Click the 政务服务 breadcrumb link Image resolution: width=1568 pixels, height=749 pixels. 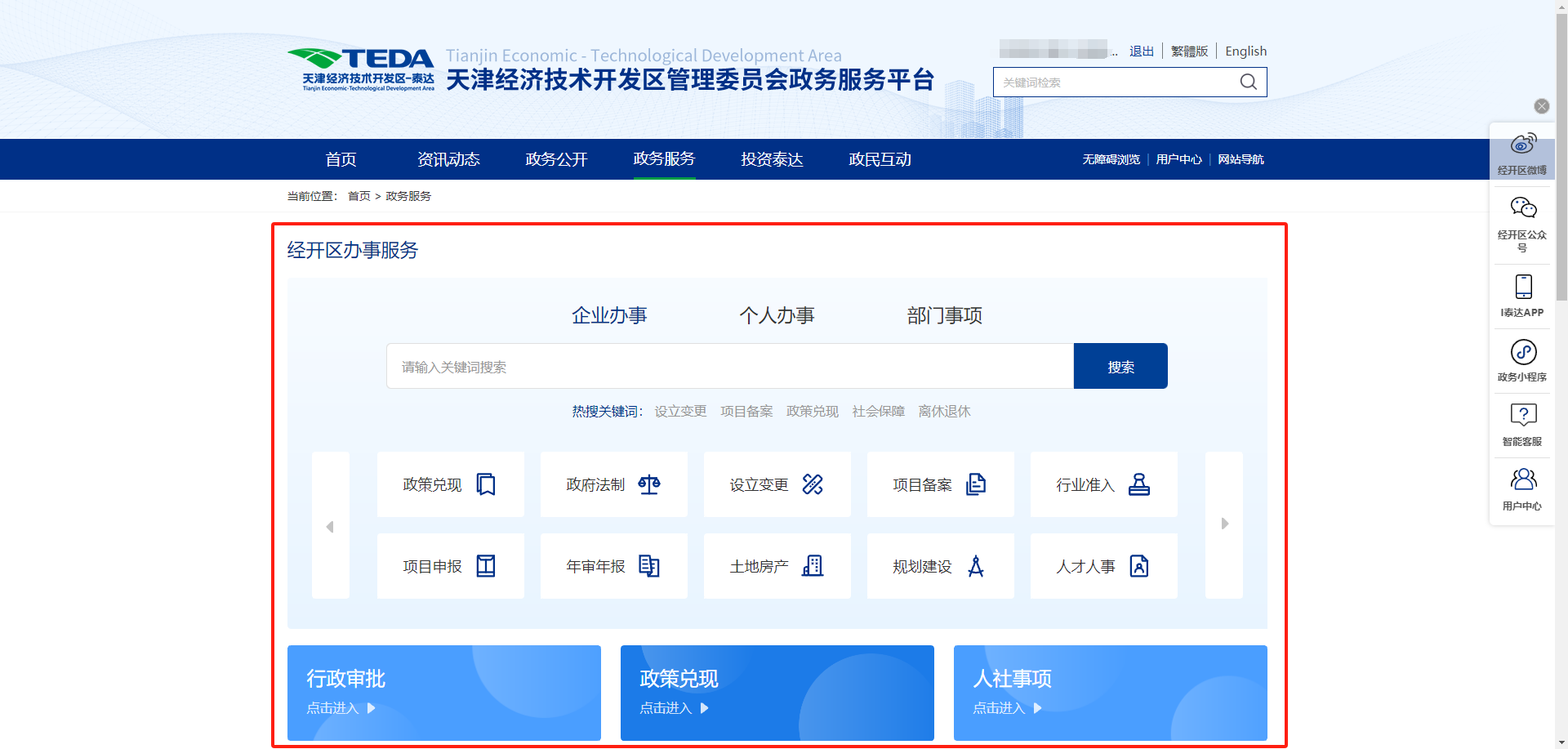pyautogui.click(x=408, y=196)
